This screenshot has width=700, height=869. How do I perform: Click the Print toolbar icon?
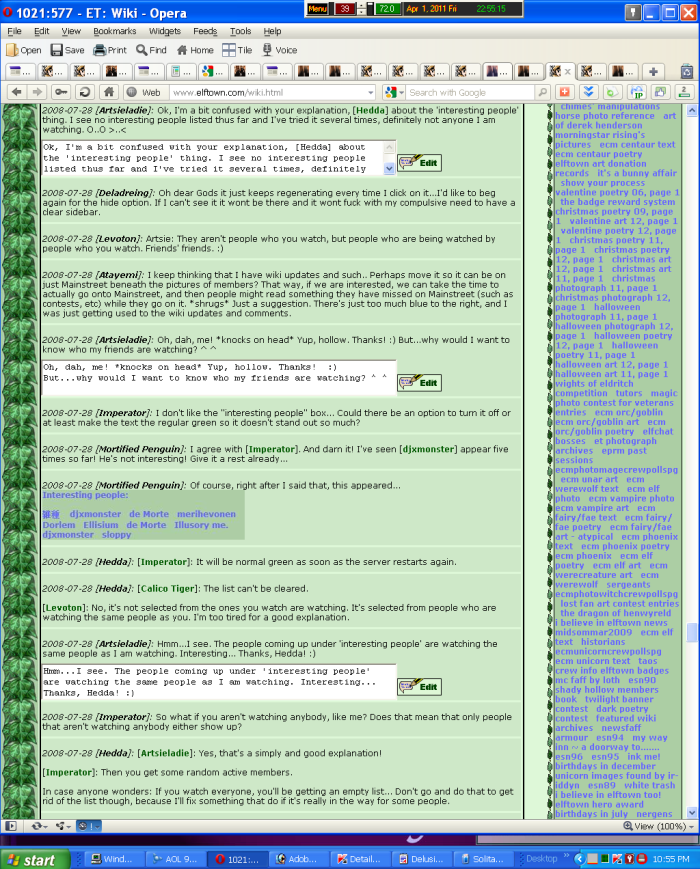click(110, 50)
